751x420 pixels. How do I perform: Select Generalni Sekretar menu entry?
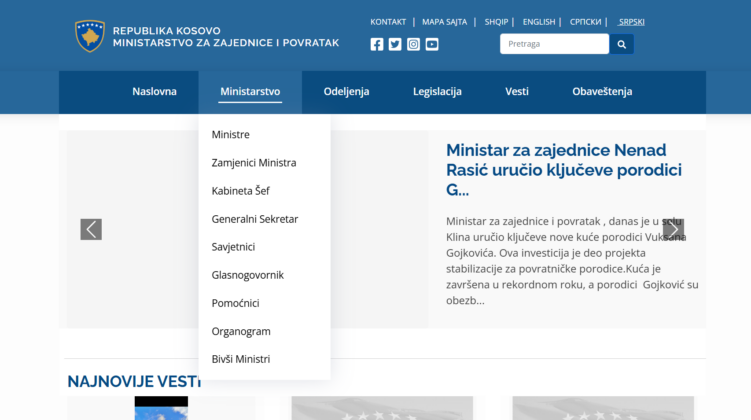255,219
